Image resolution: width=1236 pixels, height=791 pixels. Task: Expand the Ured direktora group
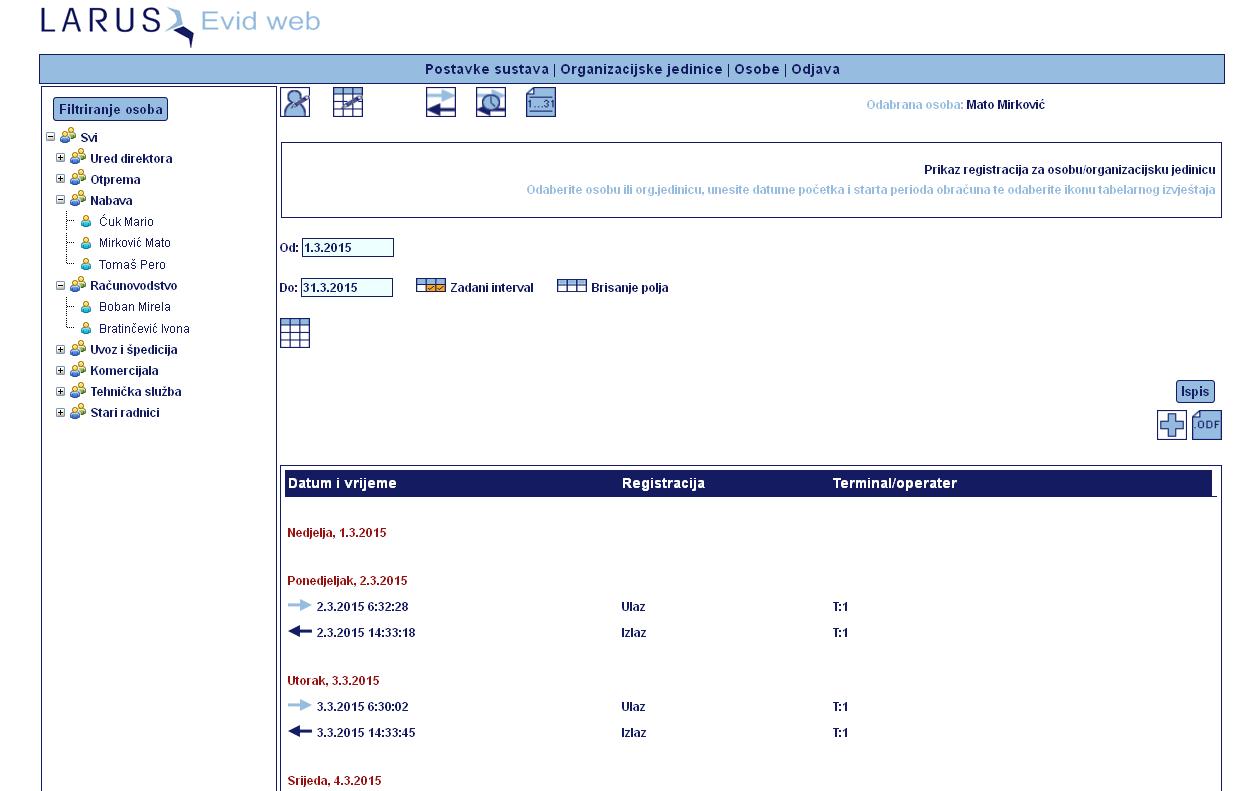(x=60, y=158)
